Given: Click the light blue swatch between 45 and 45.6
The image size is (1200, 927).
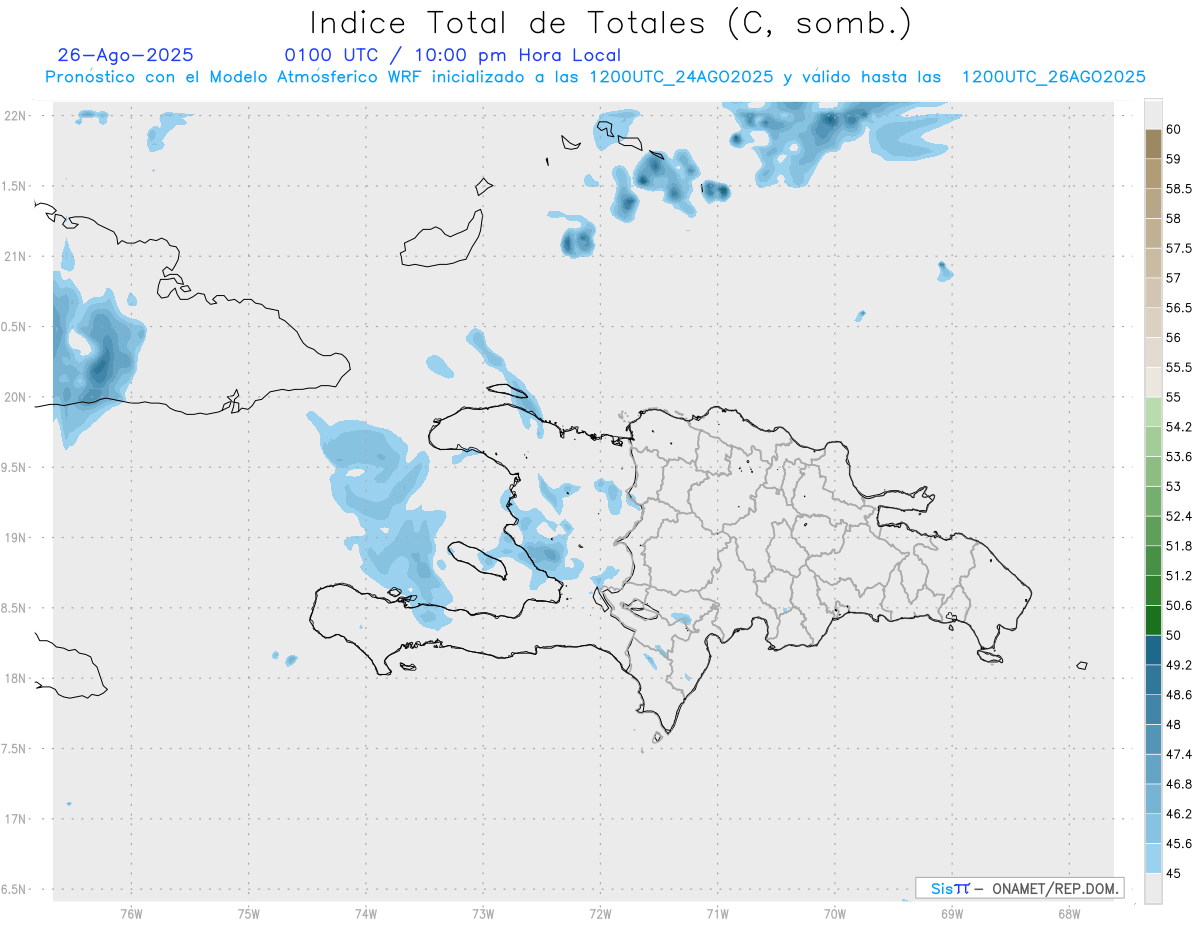Looking at the screenshot, I should point(1153,858).
